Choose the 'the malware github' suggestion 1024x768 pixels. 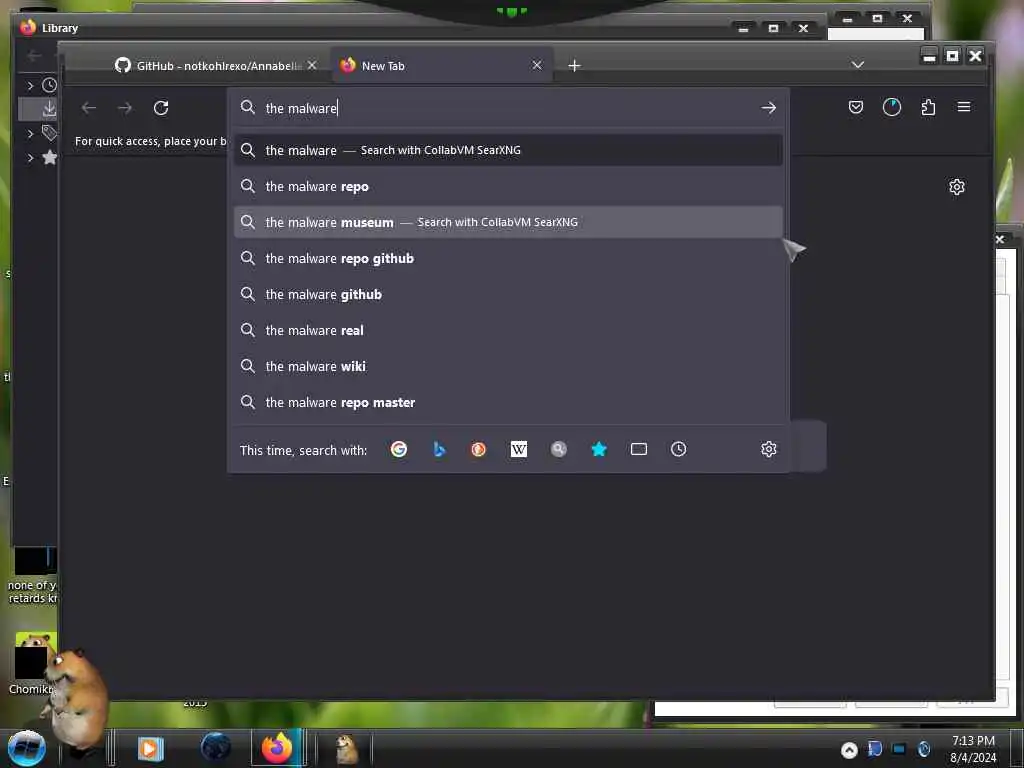click(x=508, y=294)
